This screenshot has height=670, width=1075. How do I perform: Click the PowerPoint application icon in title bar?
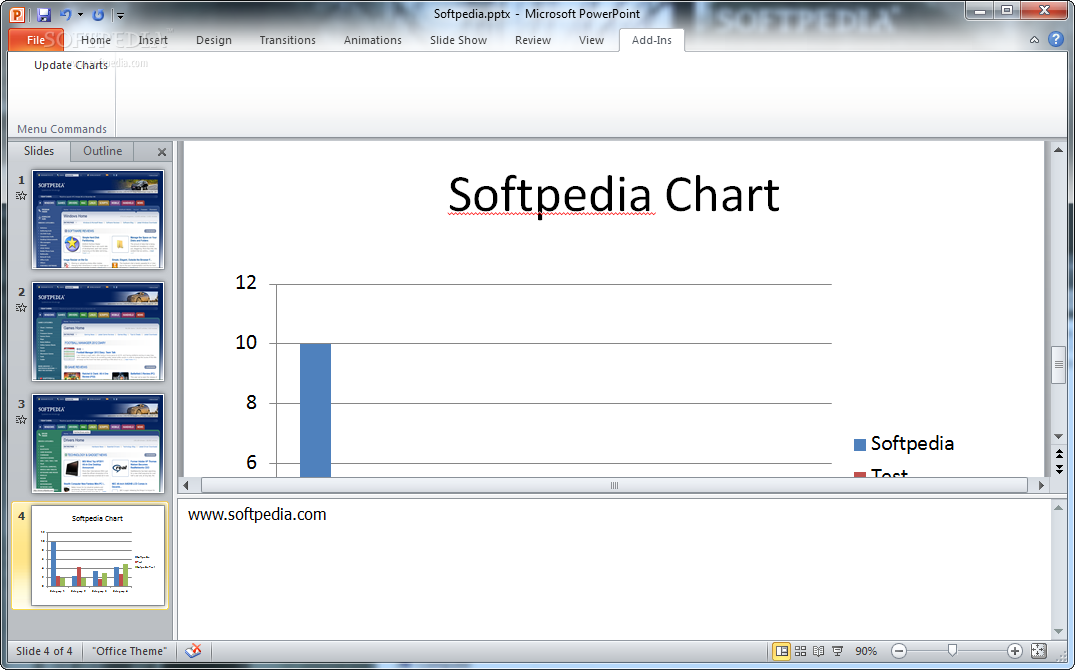[x=16, y=14]
